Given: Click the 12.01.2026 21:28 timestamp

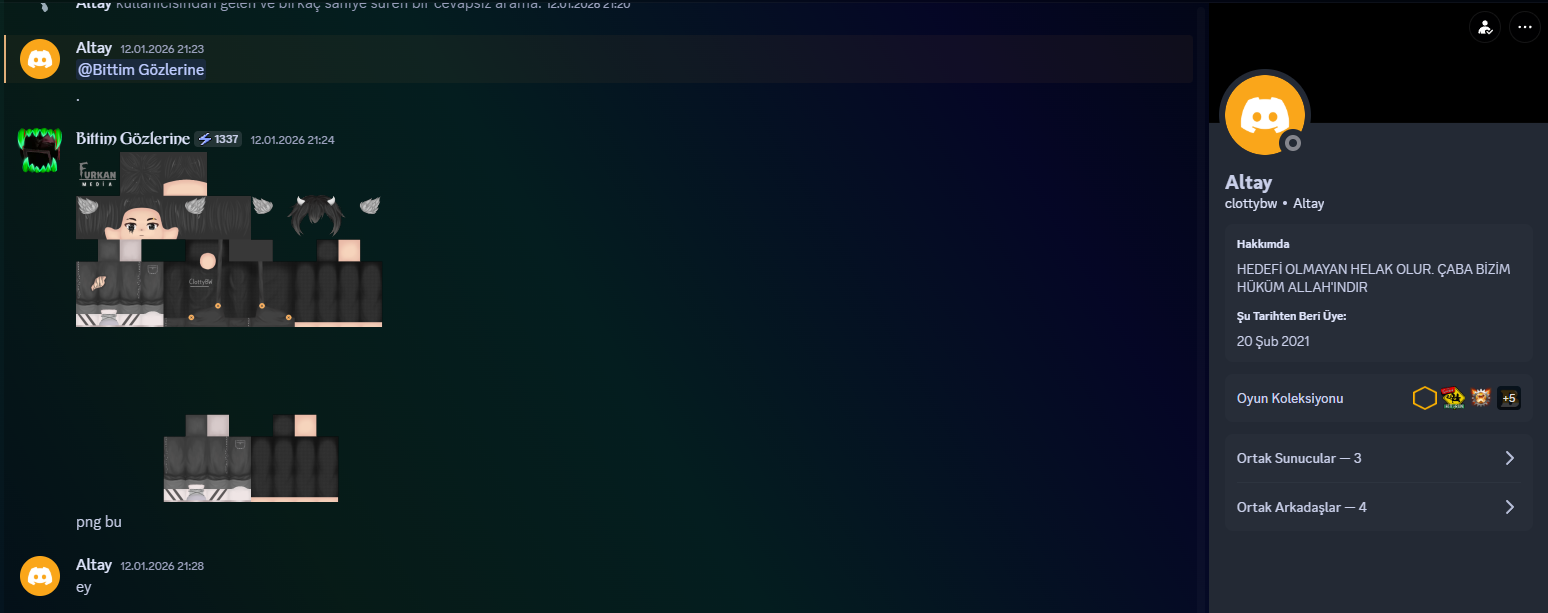Looking at the screenshot, I should [x=162, y=566].
